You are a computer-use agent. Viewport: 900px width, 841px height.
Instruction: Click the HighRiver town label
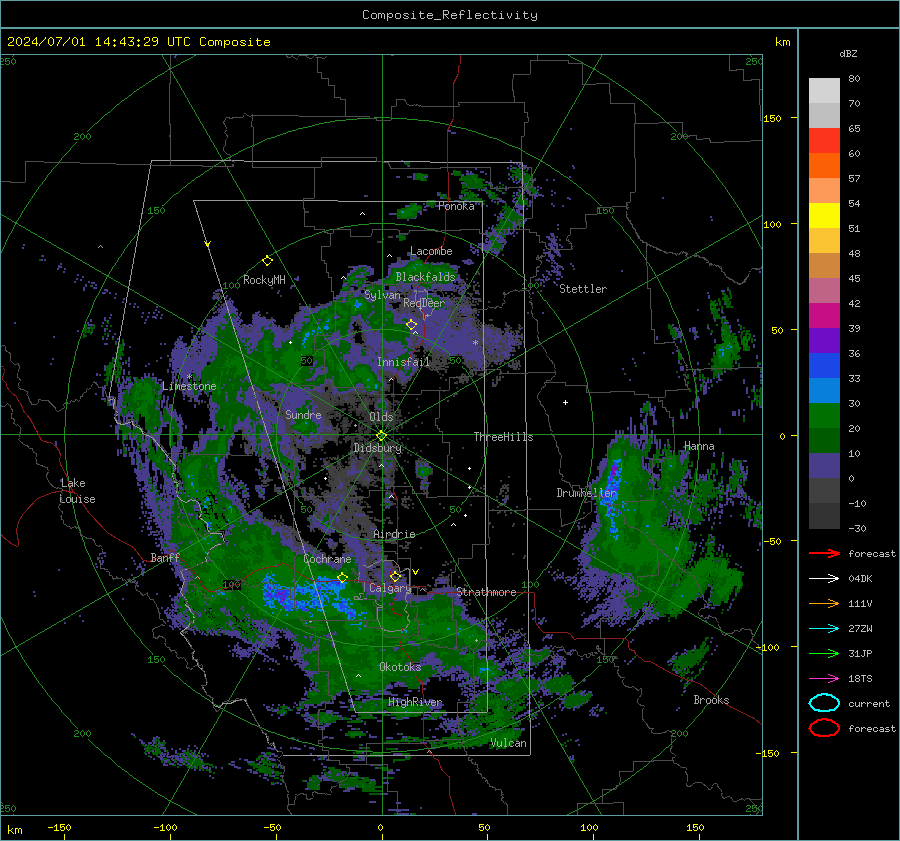tap(415, 702)
